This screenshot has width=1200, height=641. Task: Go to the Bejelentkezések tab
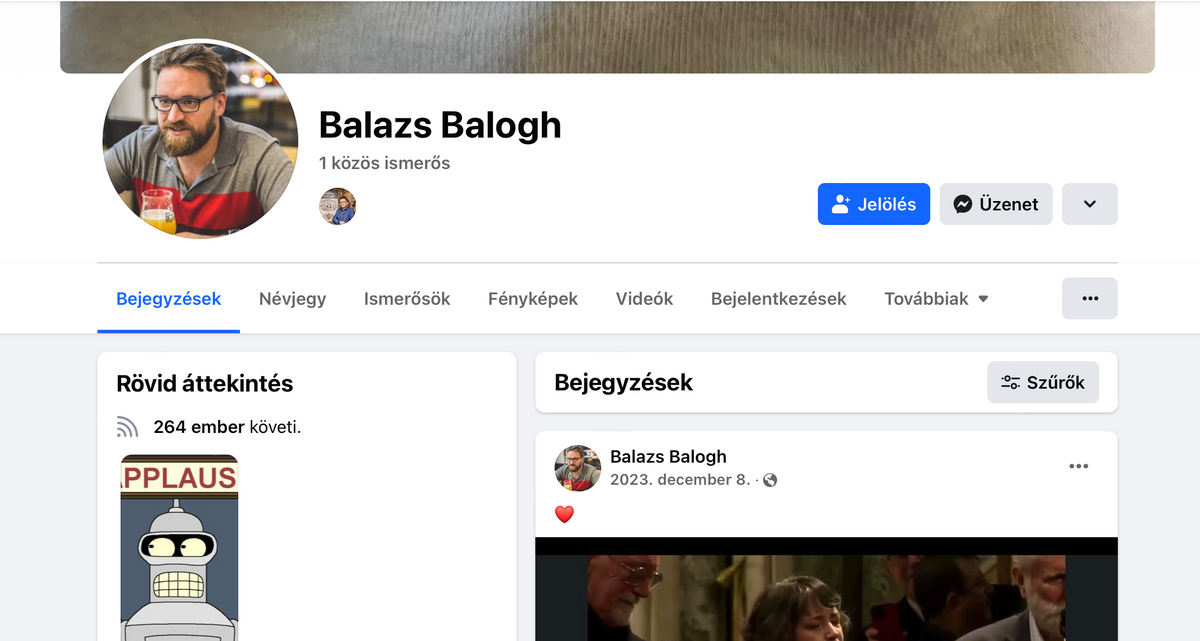(x=779, y=298)
